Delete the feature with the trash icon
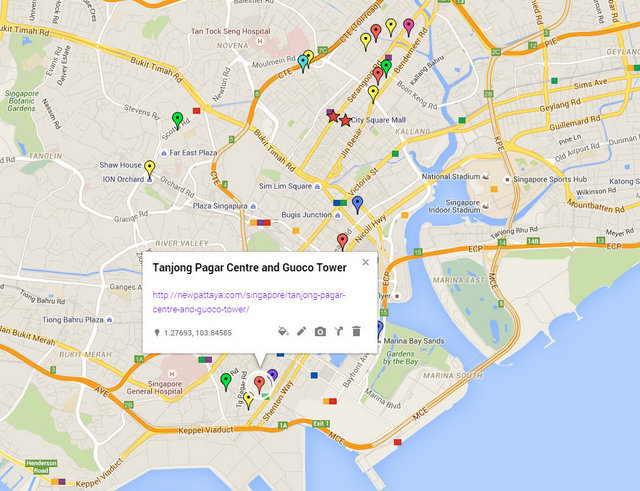Viewport: 640px width, 491px height. click(x=356, y=331)
